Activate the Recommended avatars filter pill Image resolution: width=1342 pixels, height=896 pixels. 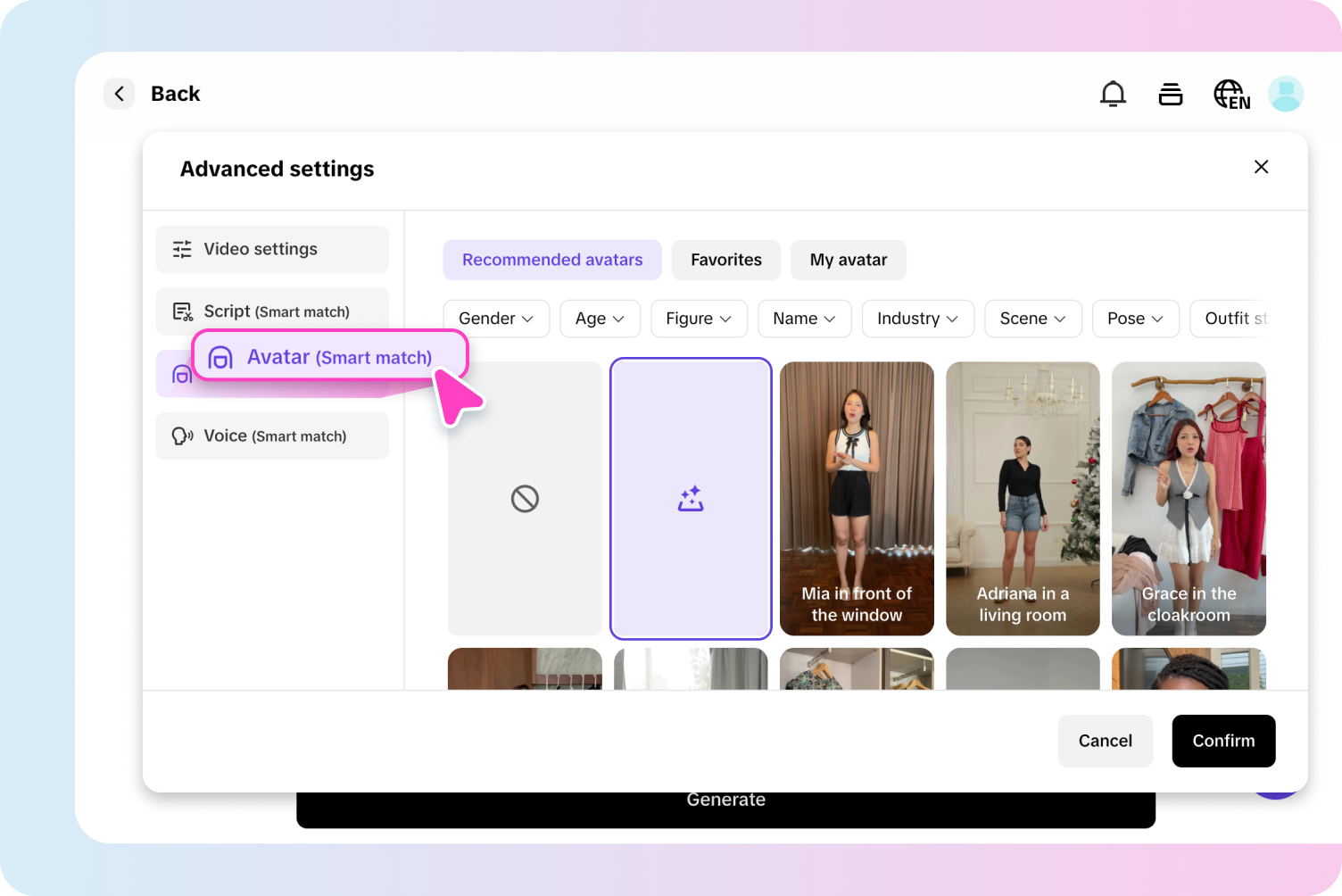point(551,260)
